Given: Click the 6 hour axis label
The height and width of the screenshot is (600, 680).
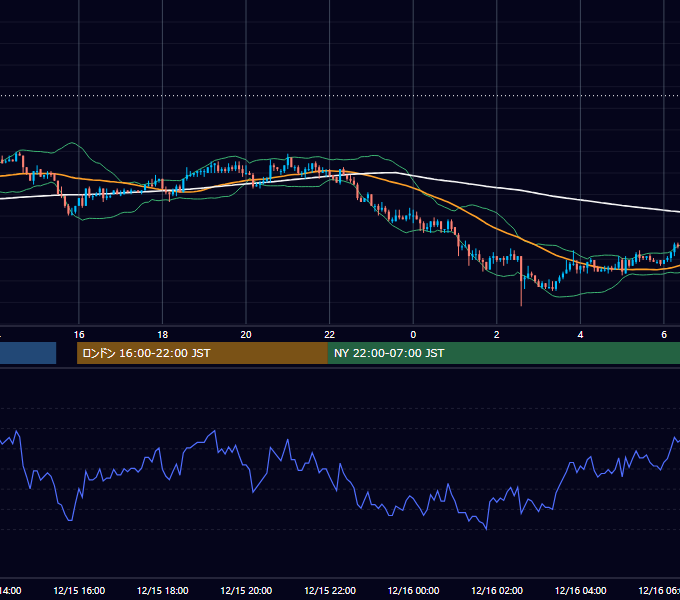Looking at the screenshot, I should click(x=664, y=335).
